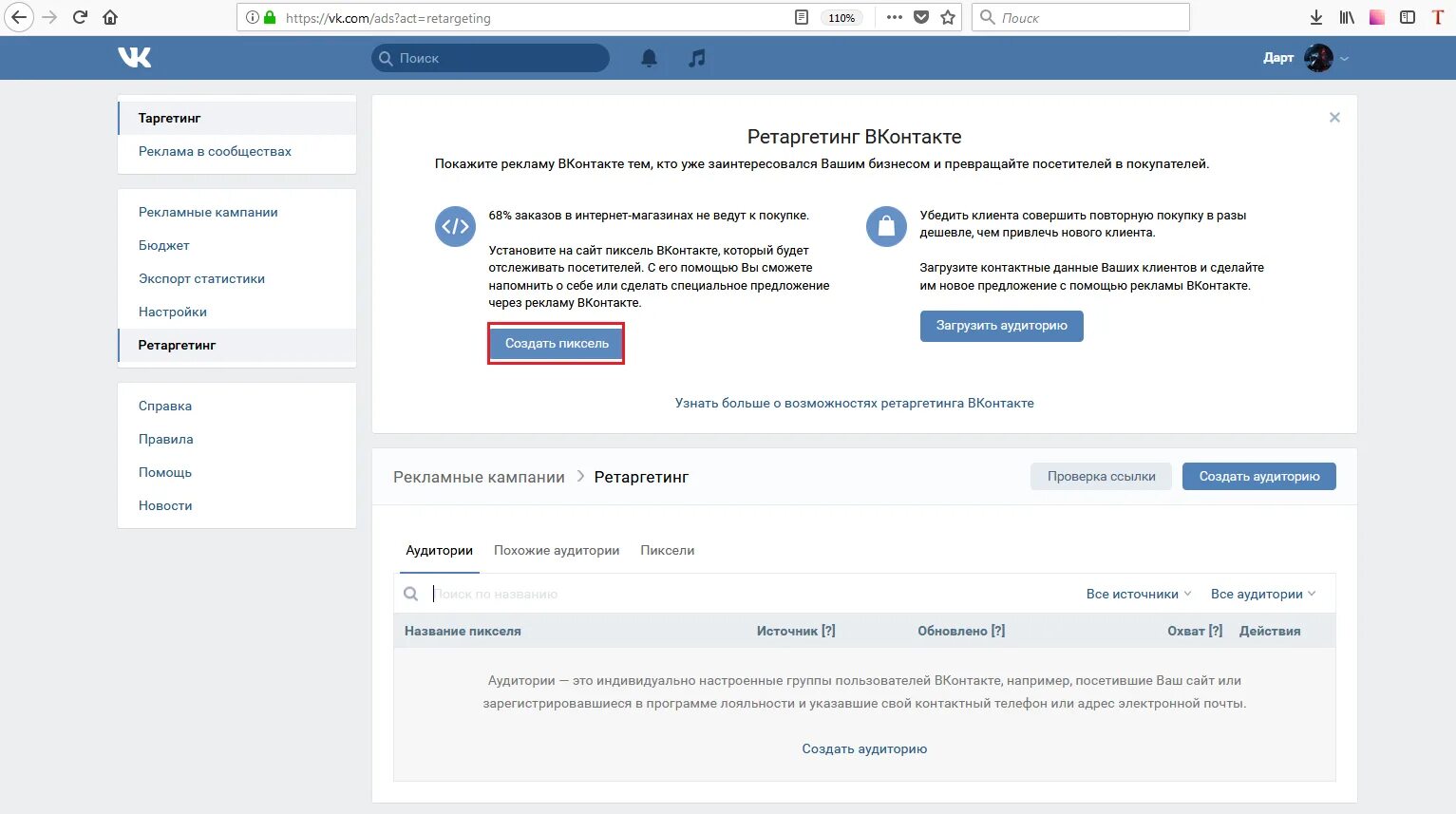
Task: Click the red T extension icon
Action: [1438, 17]
